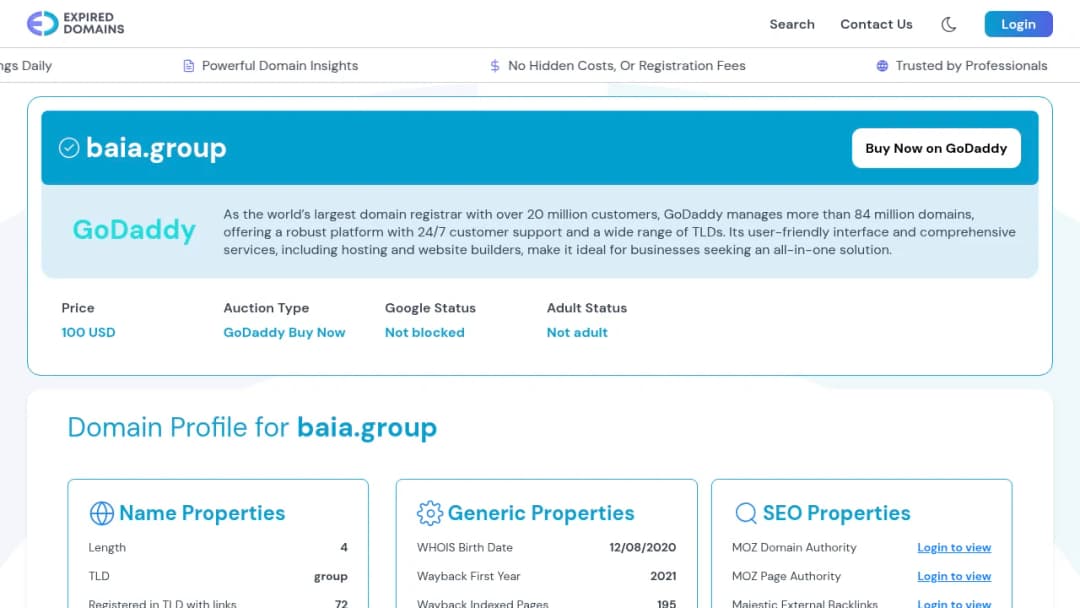Screen dimensions: 1080x608
Task: Click the WHOIS Birth Date value 12/08/2020
Action: pyautogui.click(x=643, y=547)
